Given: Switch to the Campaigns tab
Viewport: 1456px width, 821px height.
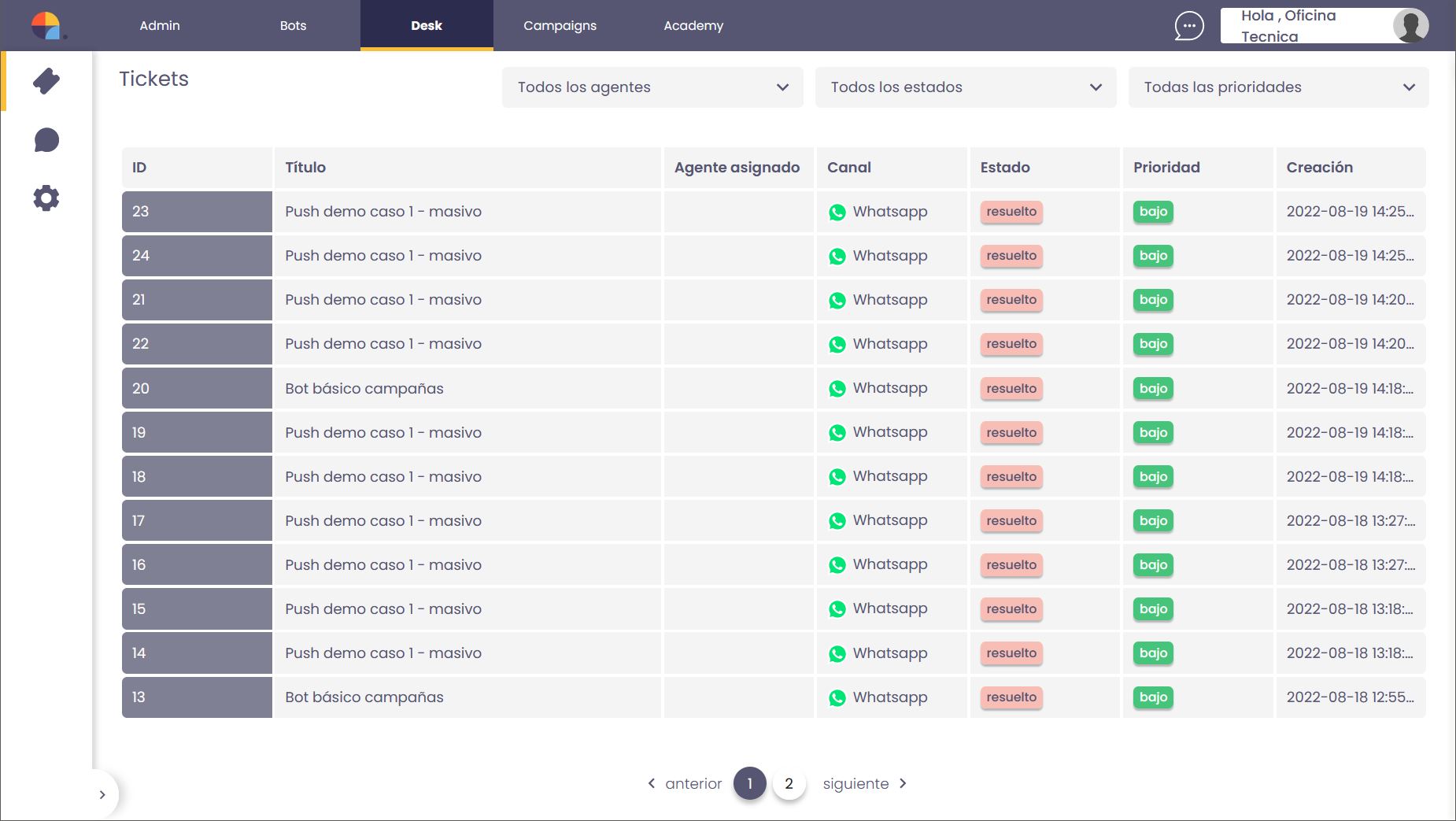Looking at the screenshot, I should (x=560, y=26).
